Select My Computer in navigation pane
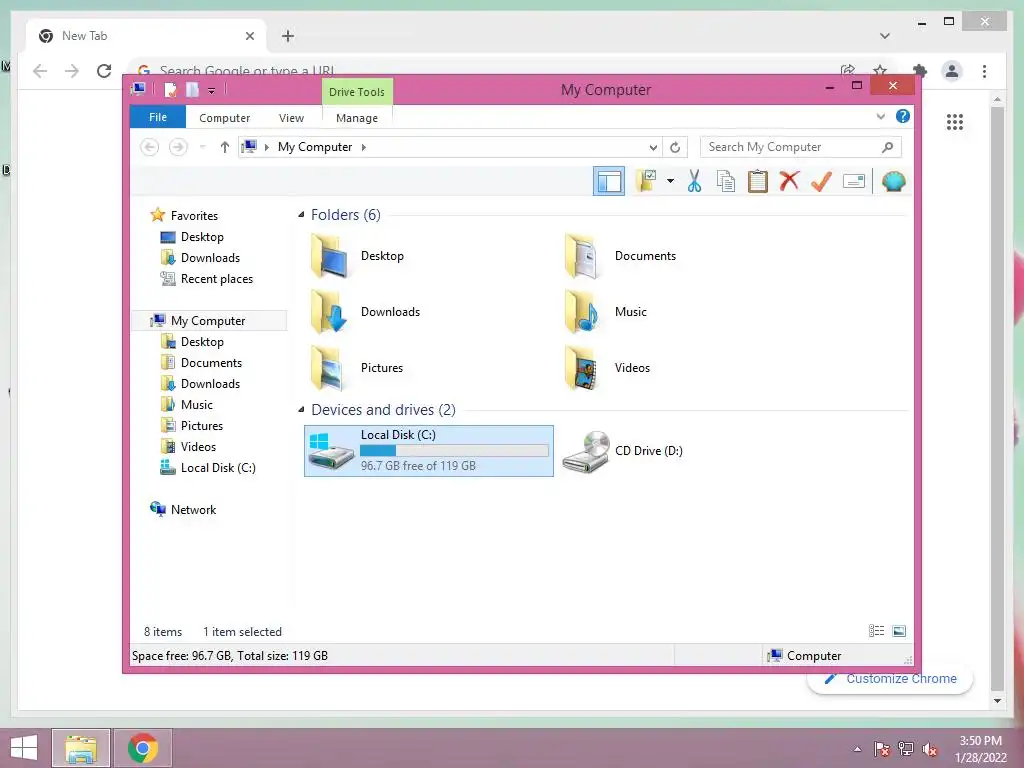Image resolution: width=1024 pixels, height=768 pixels. (208, 321)
